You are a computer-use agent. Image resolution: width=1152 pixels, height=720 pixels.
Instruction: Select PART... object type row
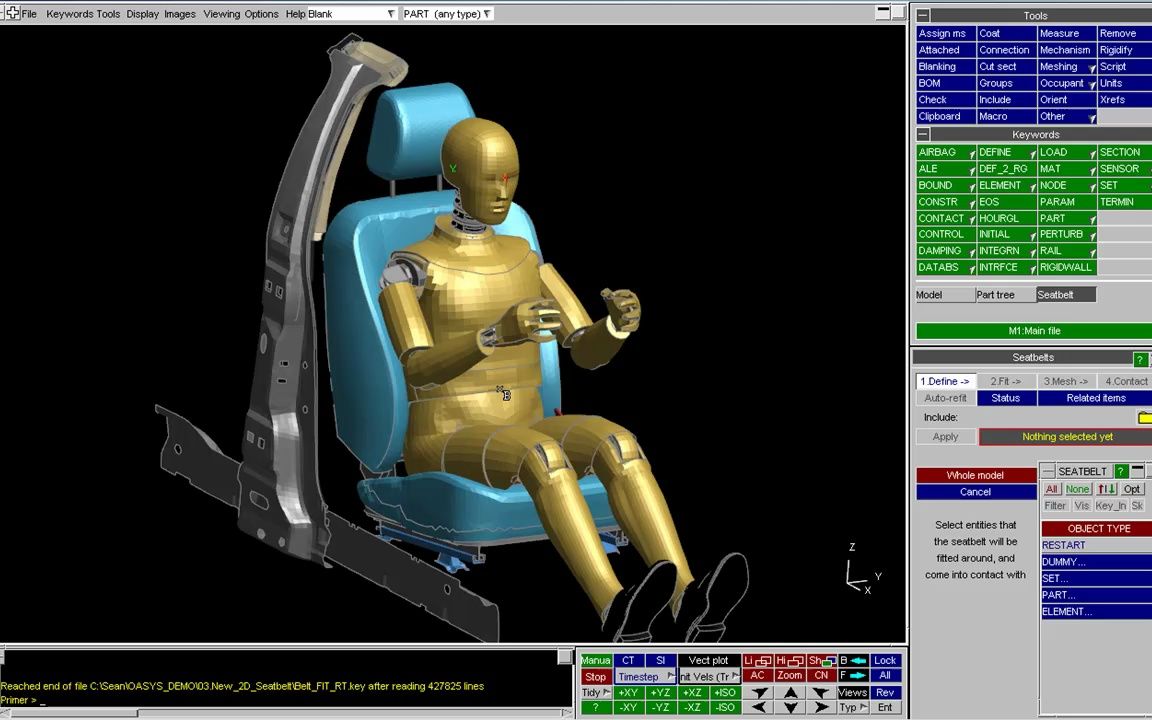coord(1097,595)
